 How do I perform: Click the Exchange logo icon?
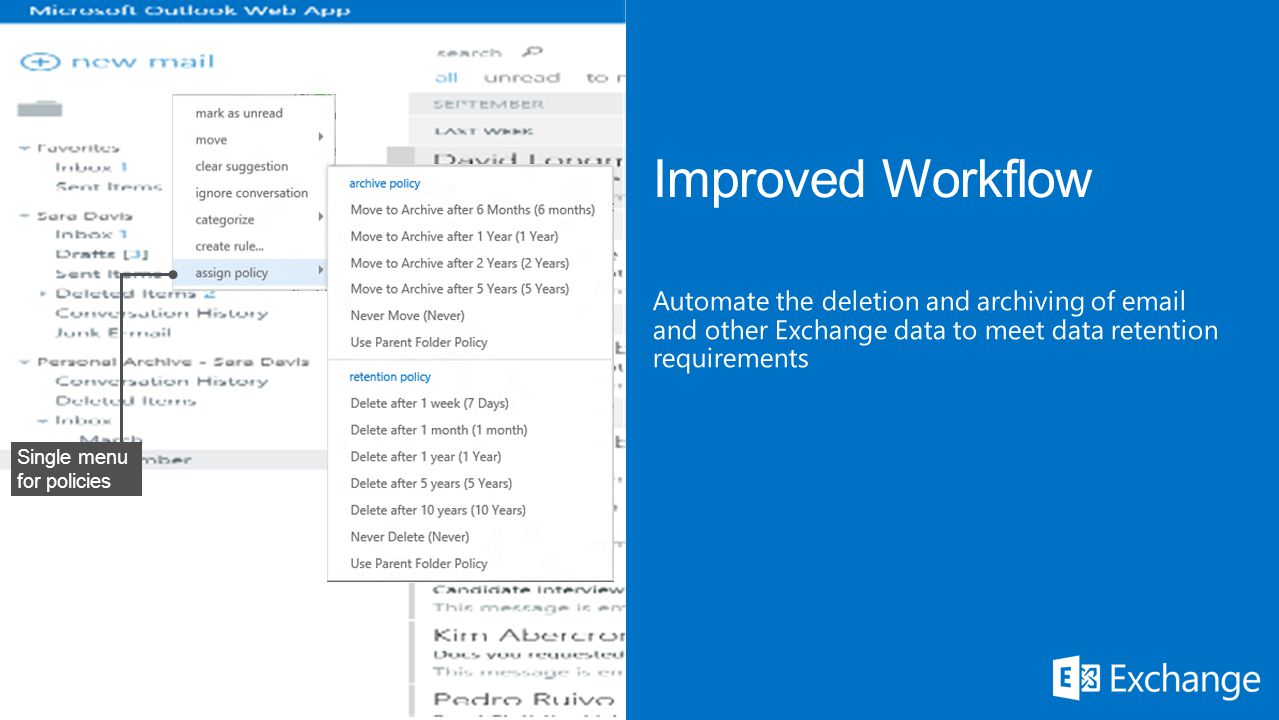(1077, 678)
